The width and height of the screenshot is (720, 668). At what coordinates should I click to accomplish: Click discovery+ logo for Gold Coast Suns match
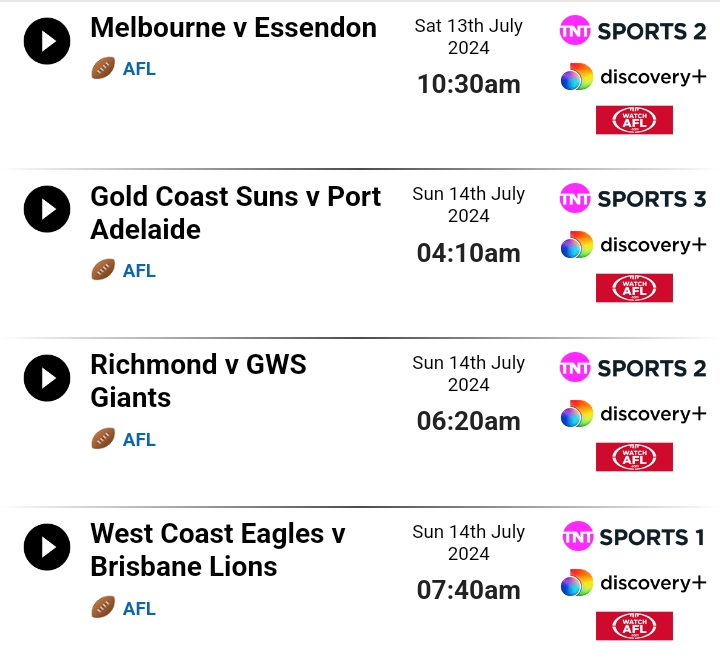[634, 245]
